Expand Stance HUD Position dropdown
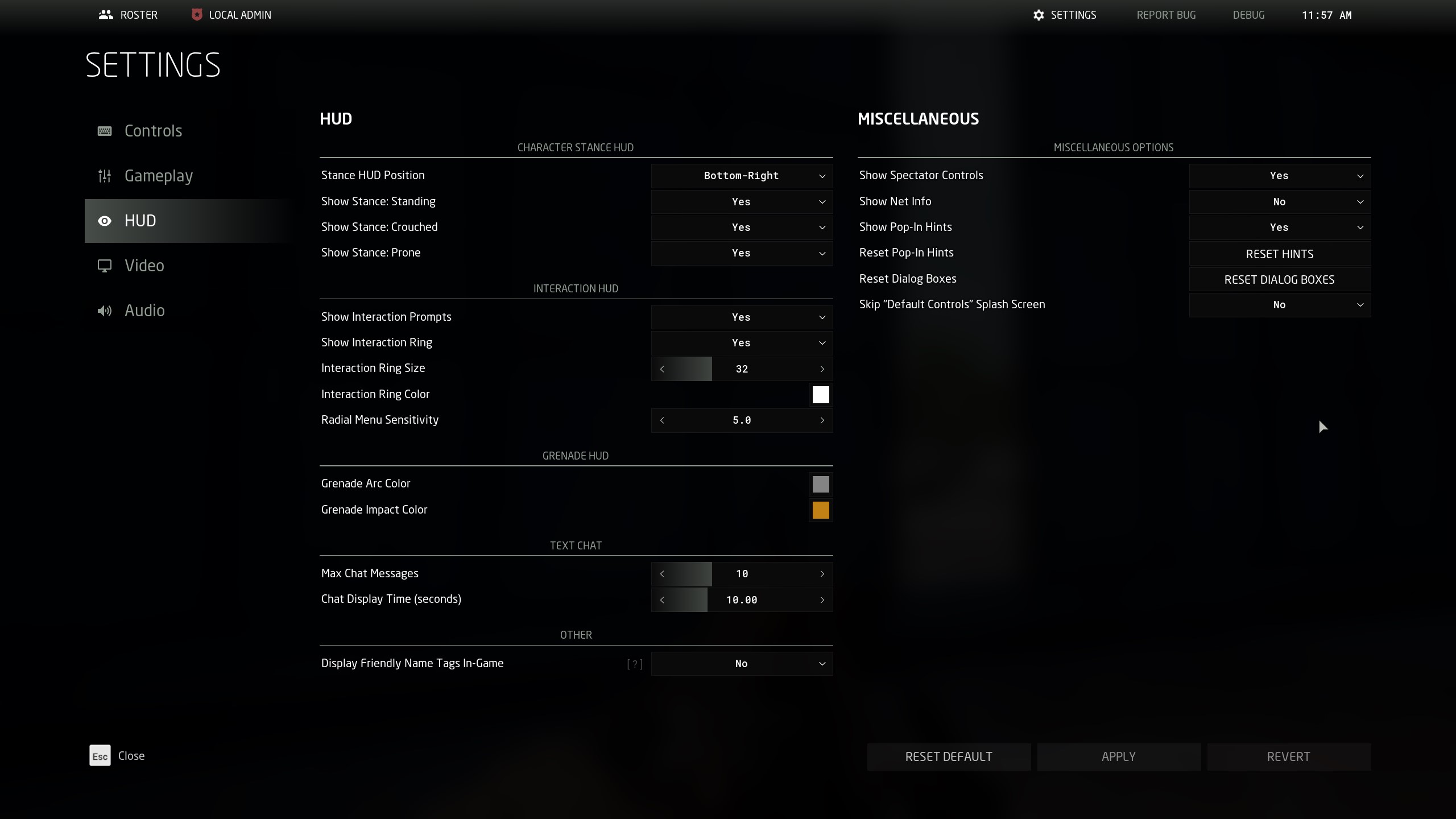This screenshot has height=819, width=1456. (742, 176)
